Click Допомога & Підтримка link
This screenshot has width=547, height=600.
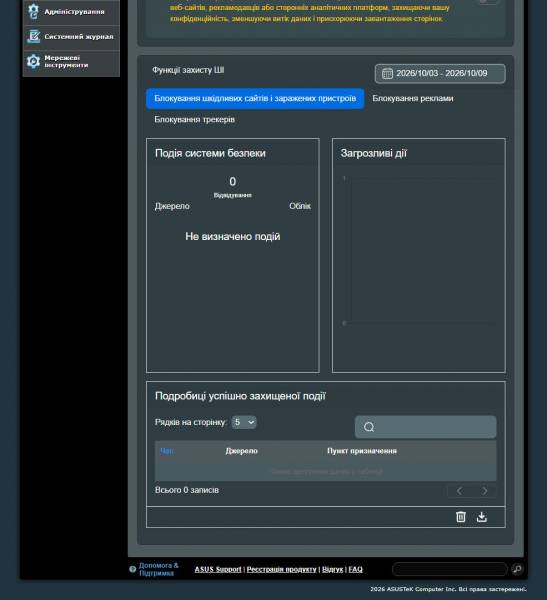point(158,569)
